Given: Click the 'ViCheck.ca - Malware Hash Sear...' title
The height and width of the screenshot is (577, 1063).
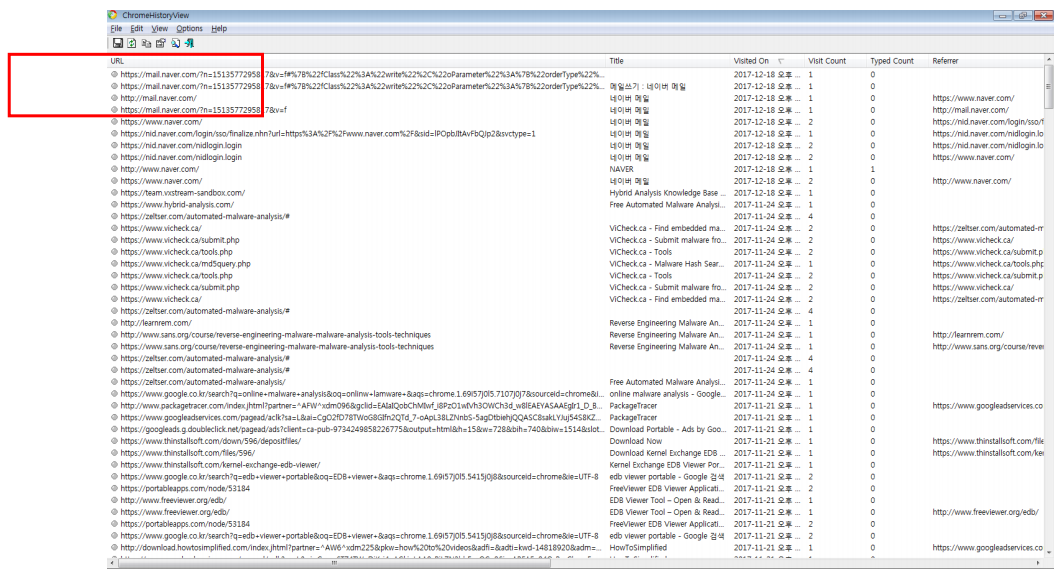Looking at the screenshot, I should [x=666, y=264].
